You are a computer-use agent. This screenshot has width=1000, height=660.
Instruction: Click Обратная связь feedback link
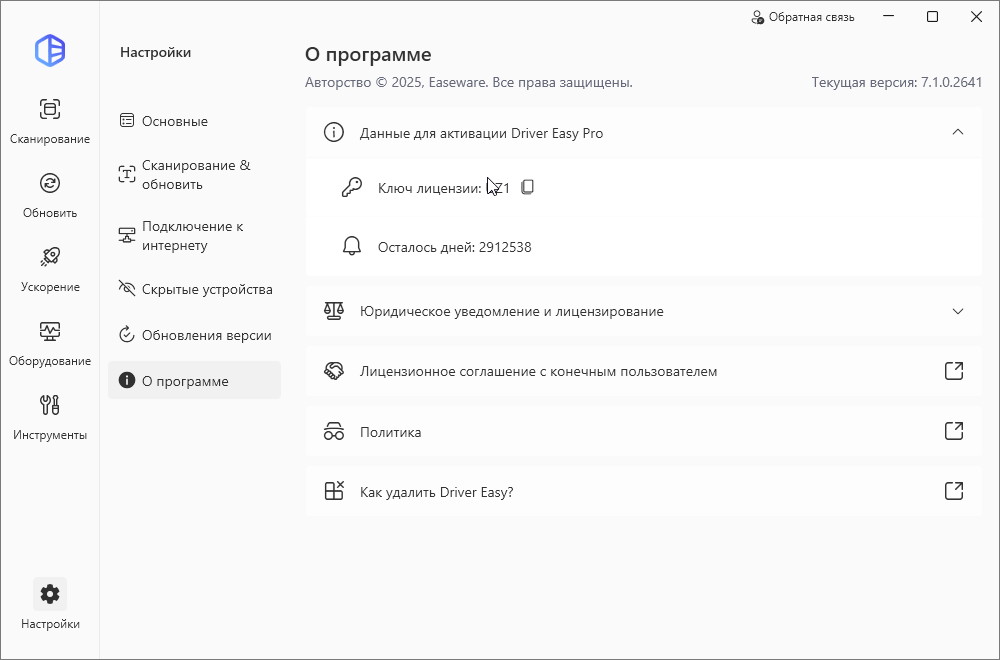pos(802,17)
